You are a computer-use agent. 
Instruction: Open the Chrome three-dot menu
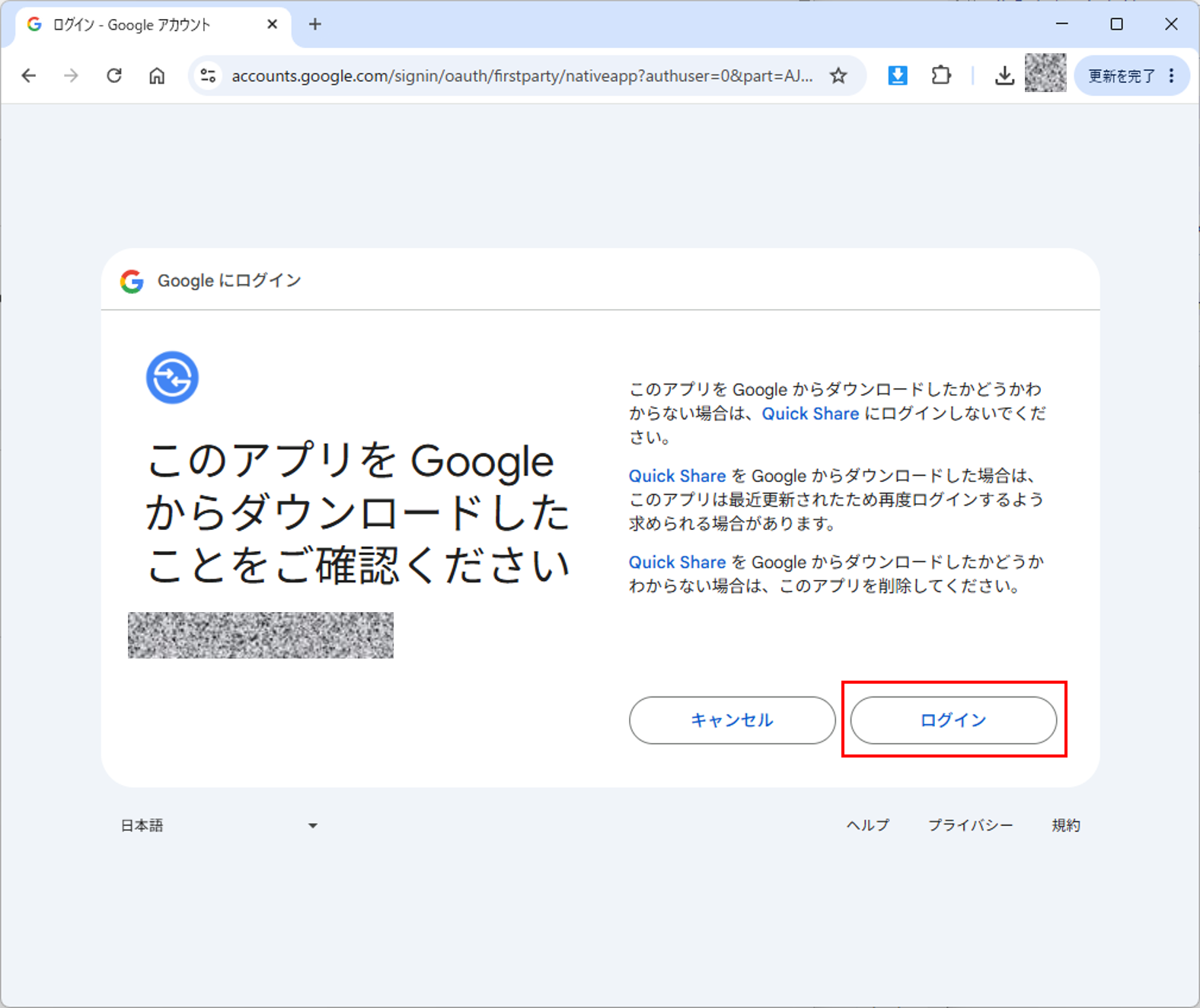click(1172, 75)
